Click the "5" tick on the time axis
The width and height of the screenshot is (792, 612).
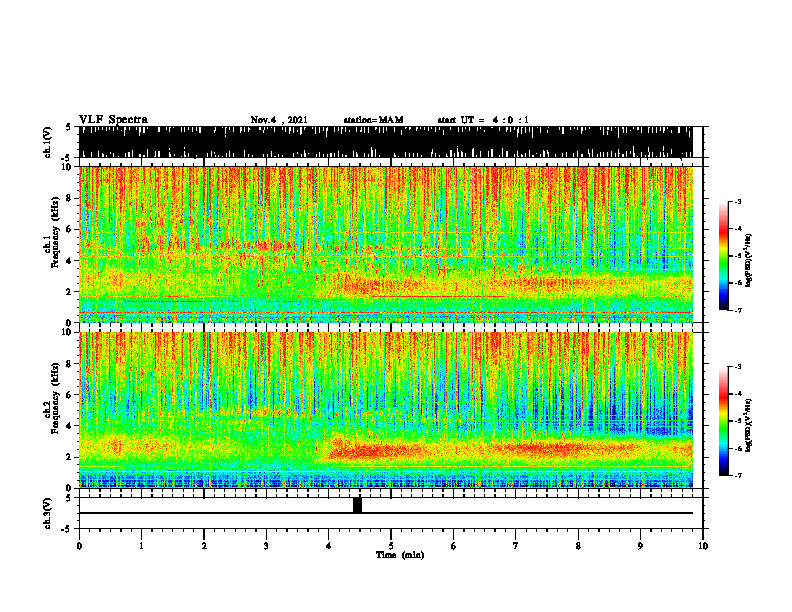391,546
